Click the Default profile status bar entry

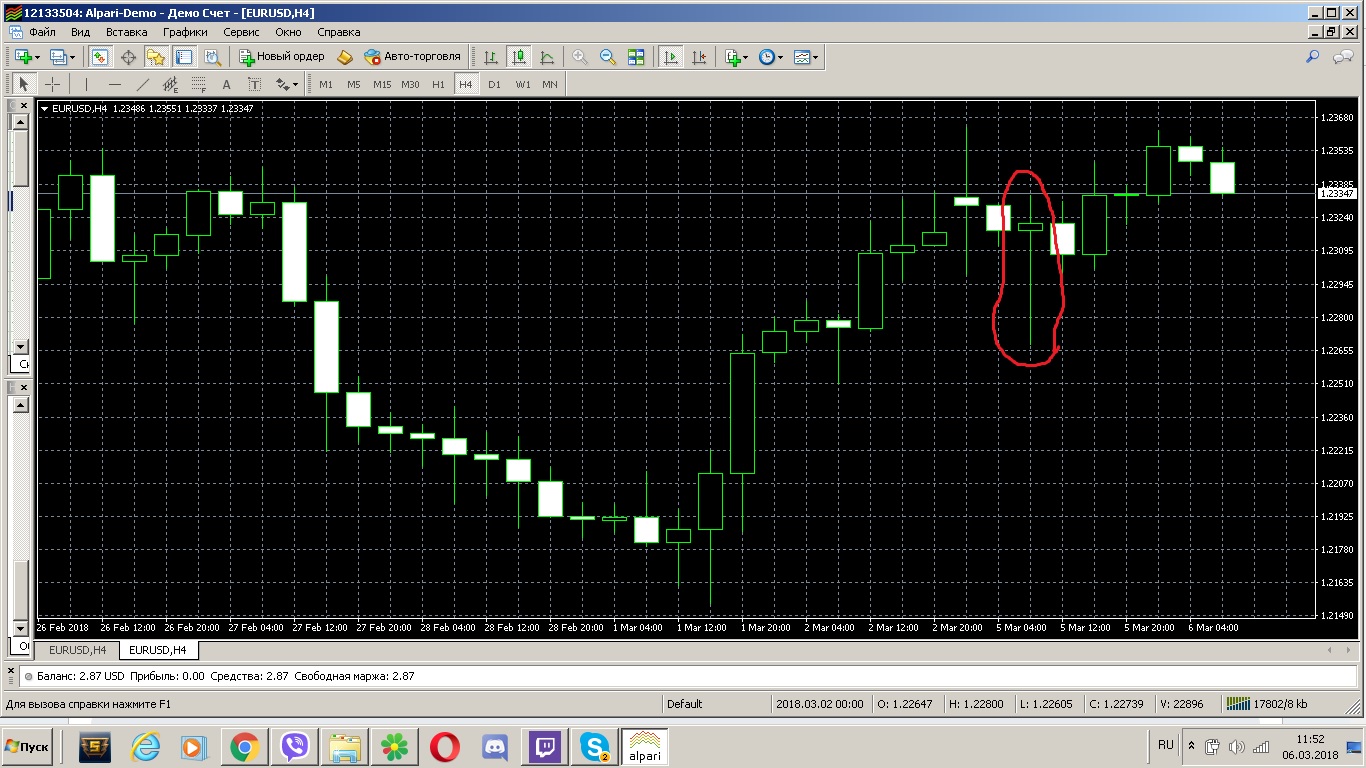685,704
